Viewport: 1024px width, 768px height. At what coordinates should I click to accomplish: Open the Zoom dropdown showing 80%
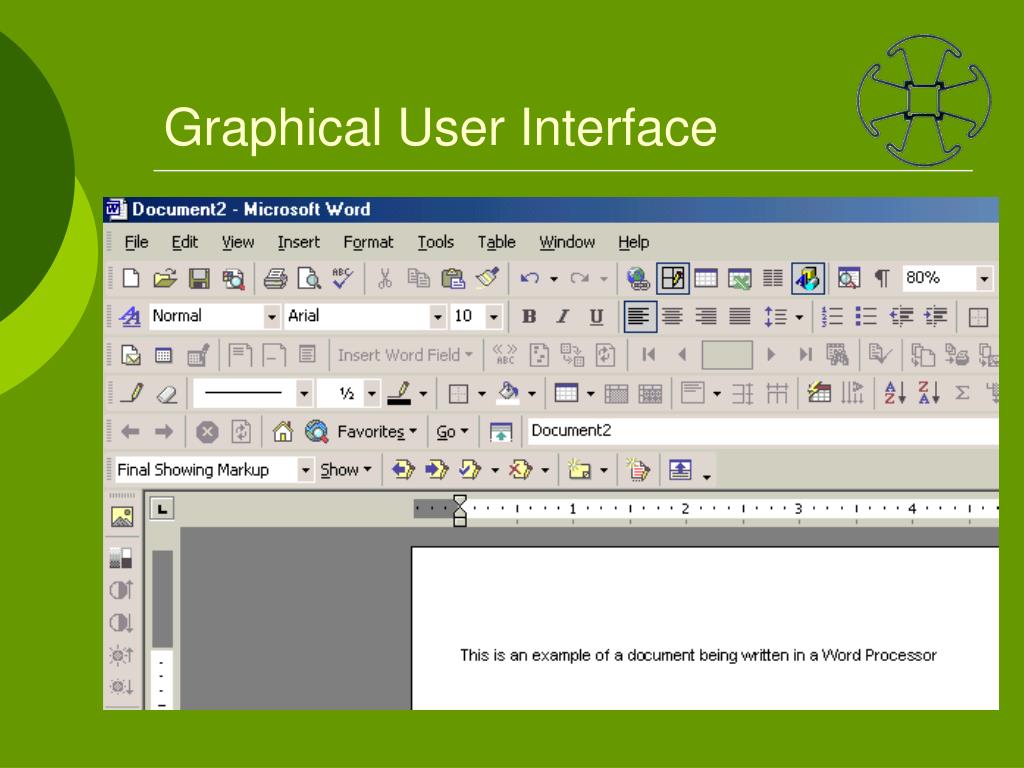pyautogui.click(x=984, y=279)
